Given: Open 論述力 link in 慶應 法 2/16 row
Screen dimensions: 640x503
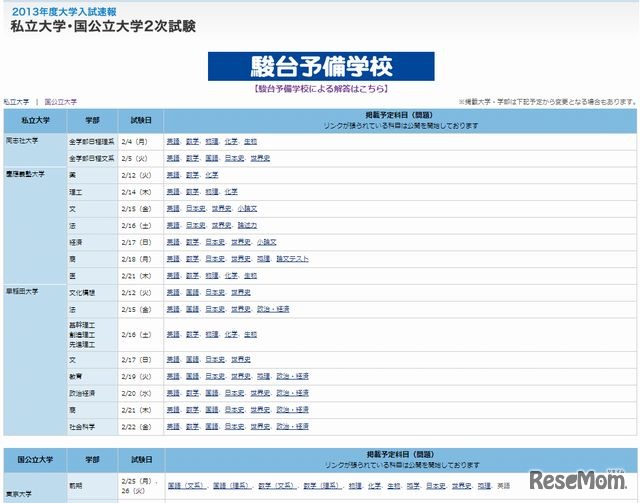Looking at the screenshot, I should click(247, 225).
